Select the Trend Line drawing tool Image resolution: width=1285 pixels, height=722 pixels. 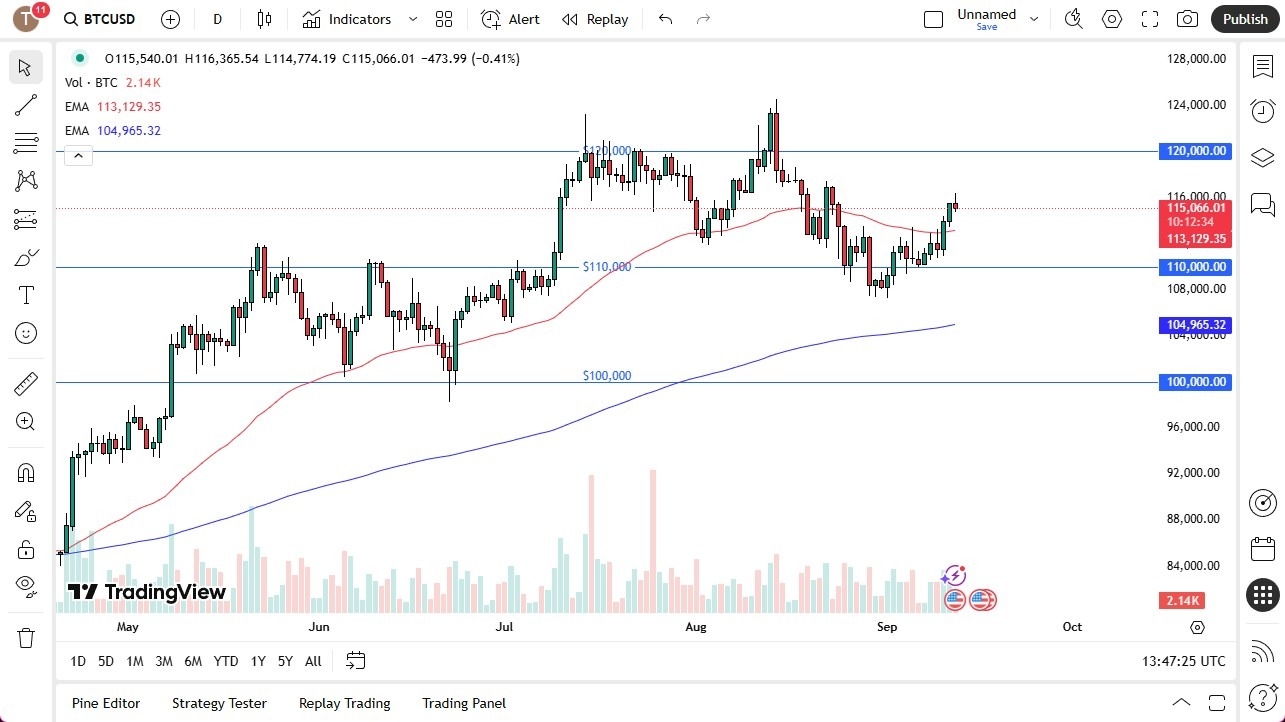tap(25, 105)
